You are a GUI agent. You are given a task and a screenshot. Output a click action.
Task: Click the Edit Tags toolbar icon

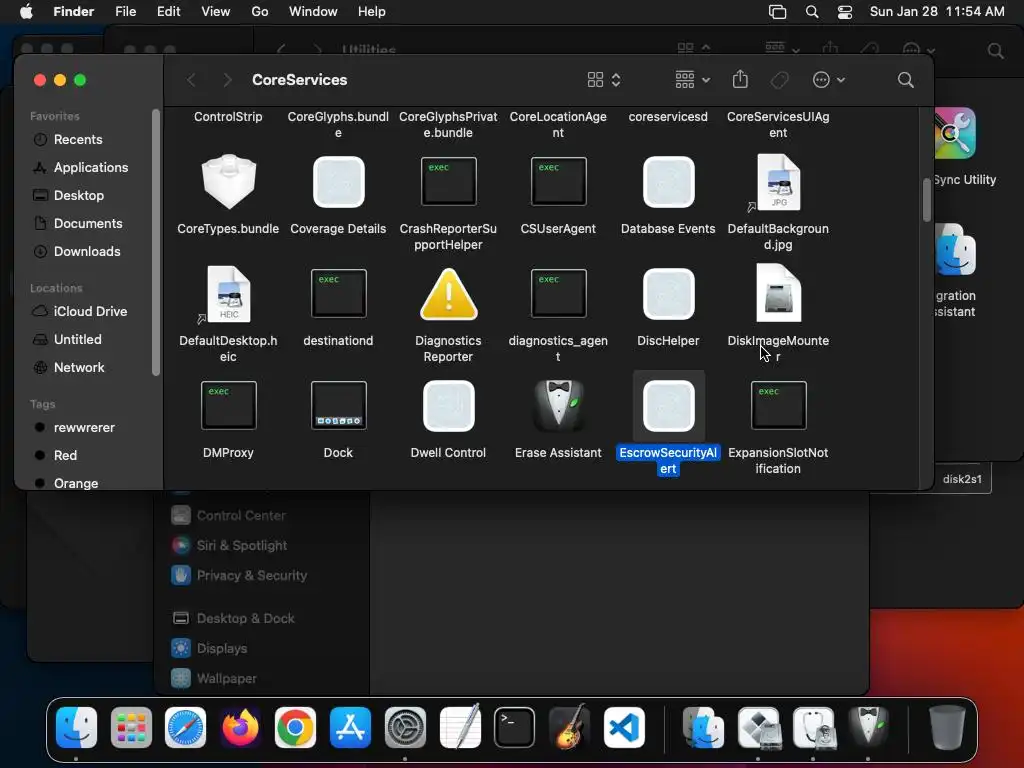[x=779, y=80]
